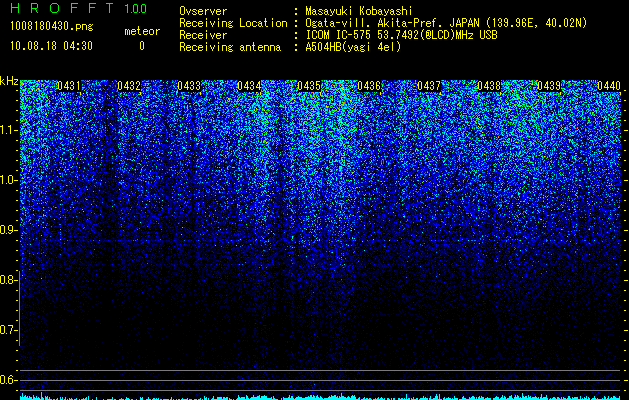The width and height of the screenshot is (629, 400).
Task: Select the 0439 time marker
Action: [x=549, y=86]
